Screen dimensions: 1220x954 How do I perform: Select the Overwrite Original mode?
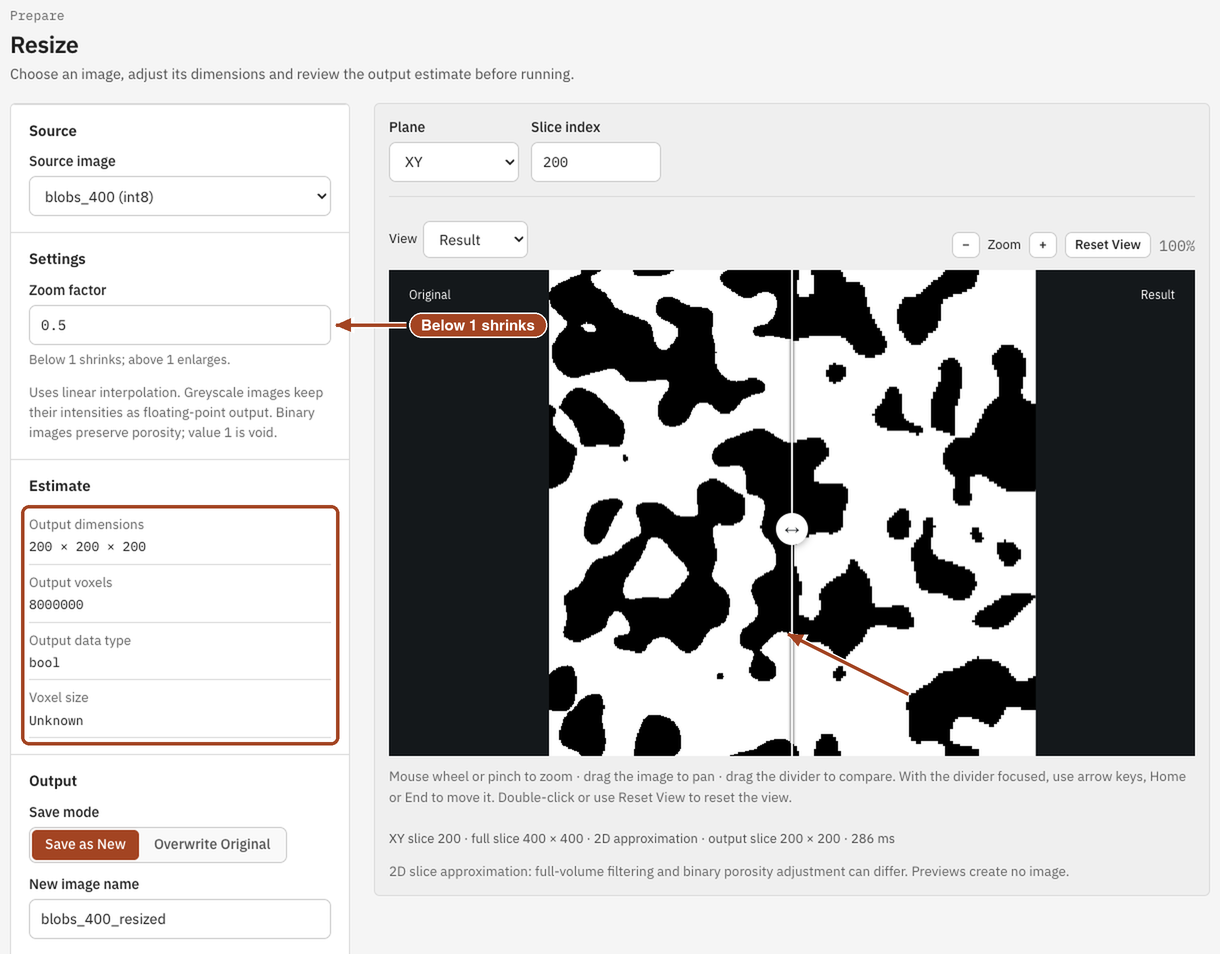click(x=212, y=844)
